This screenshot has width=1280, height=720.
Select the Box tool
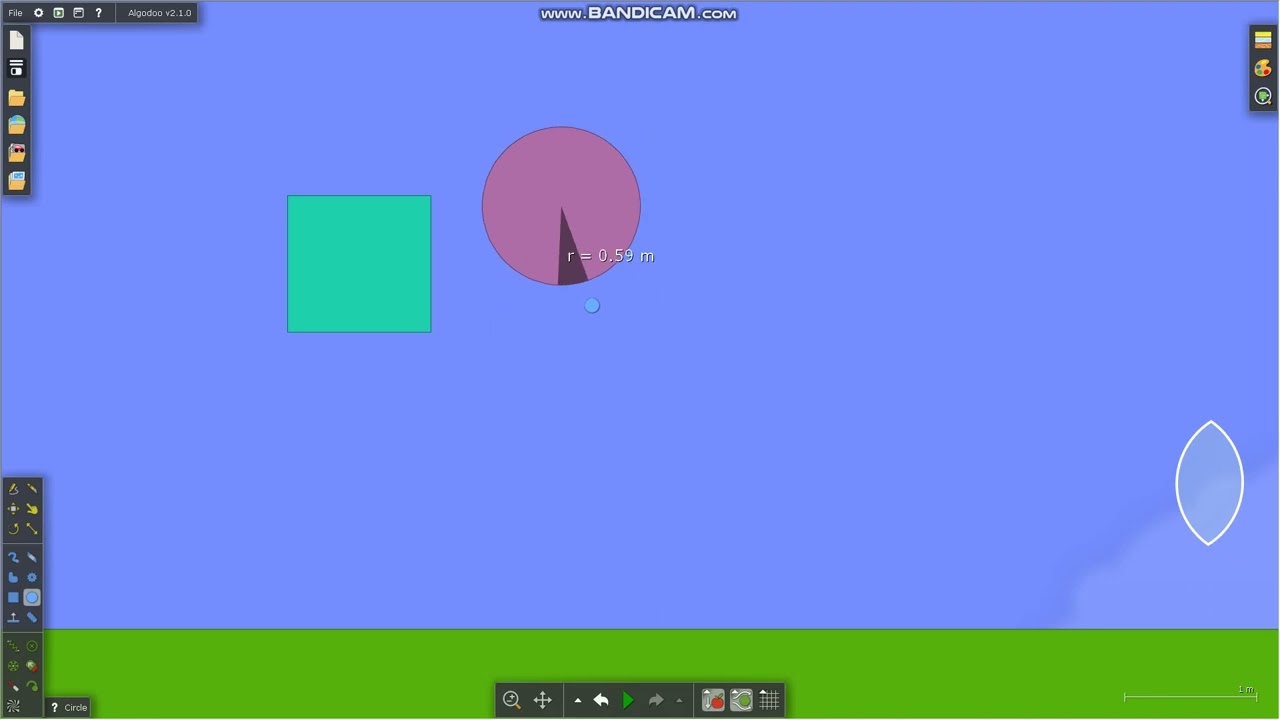pyautogui.click(x=13, y=598)
